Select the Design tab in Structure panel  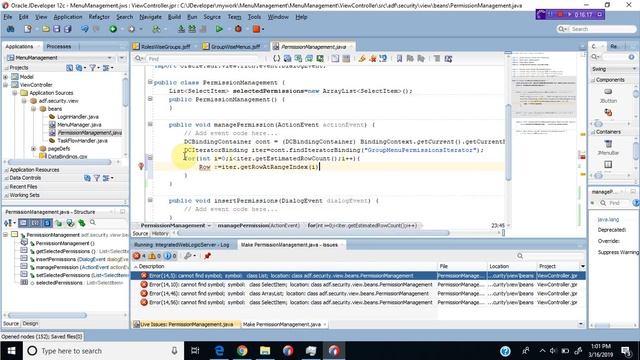click(30, 323)
